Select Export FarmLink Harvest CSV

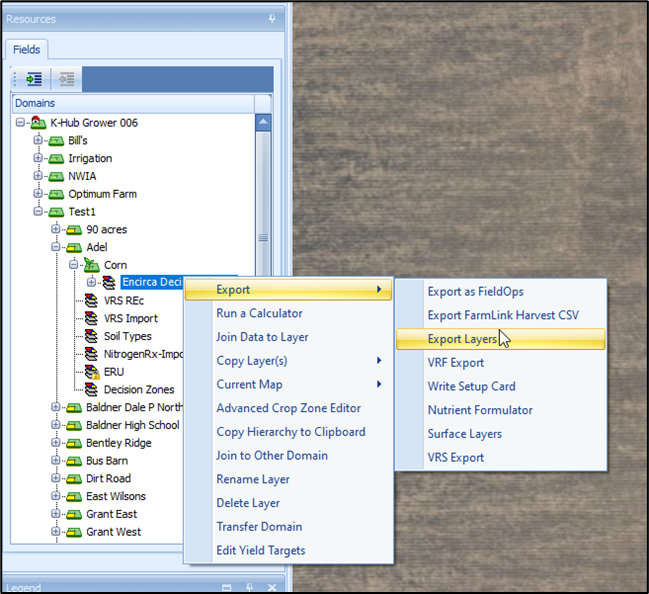(x=501, y=315)
